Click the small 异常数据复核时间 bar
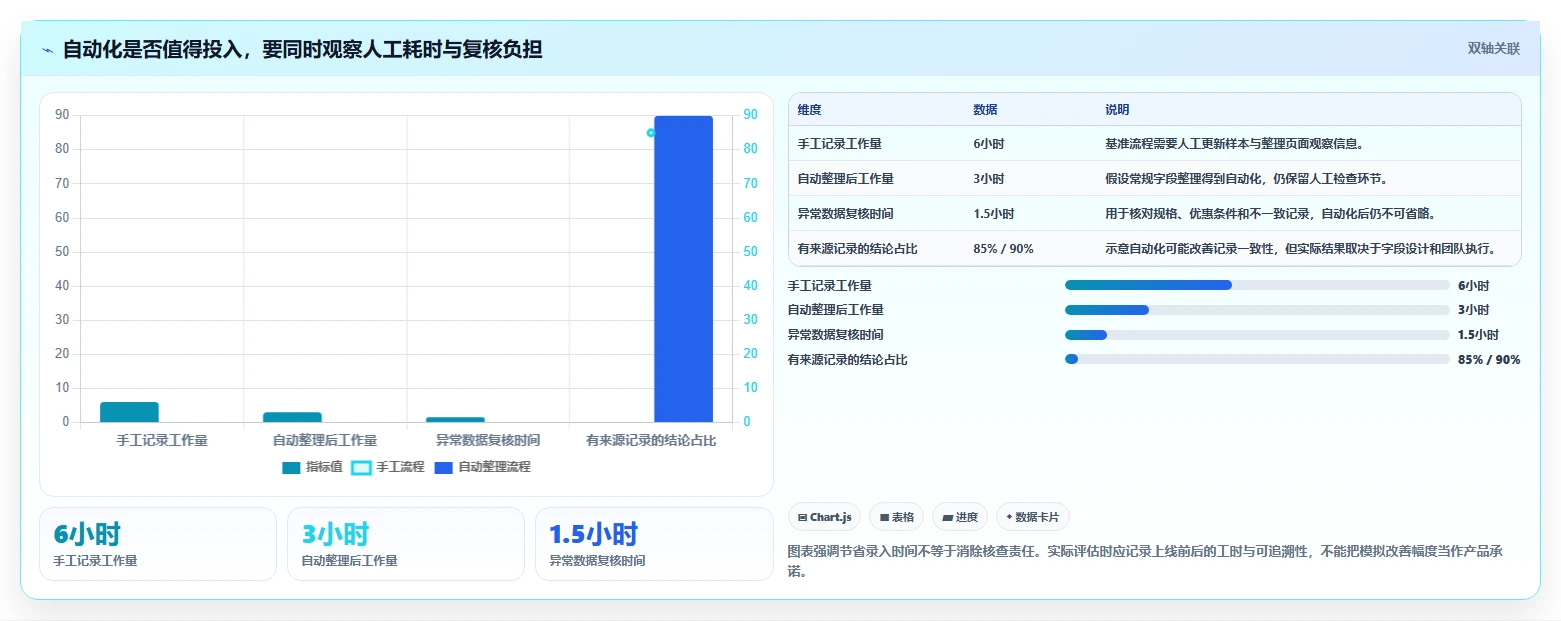This screenshot has width=1561, height=621. (x=456, y=419)
